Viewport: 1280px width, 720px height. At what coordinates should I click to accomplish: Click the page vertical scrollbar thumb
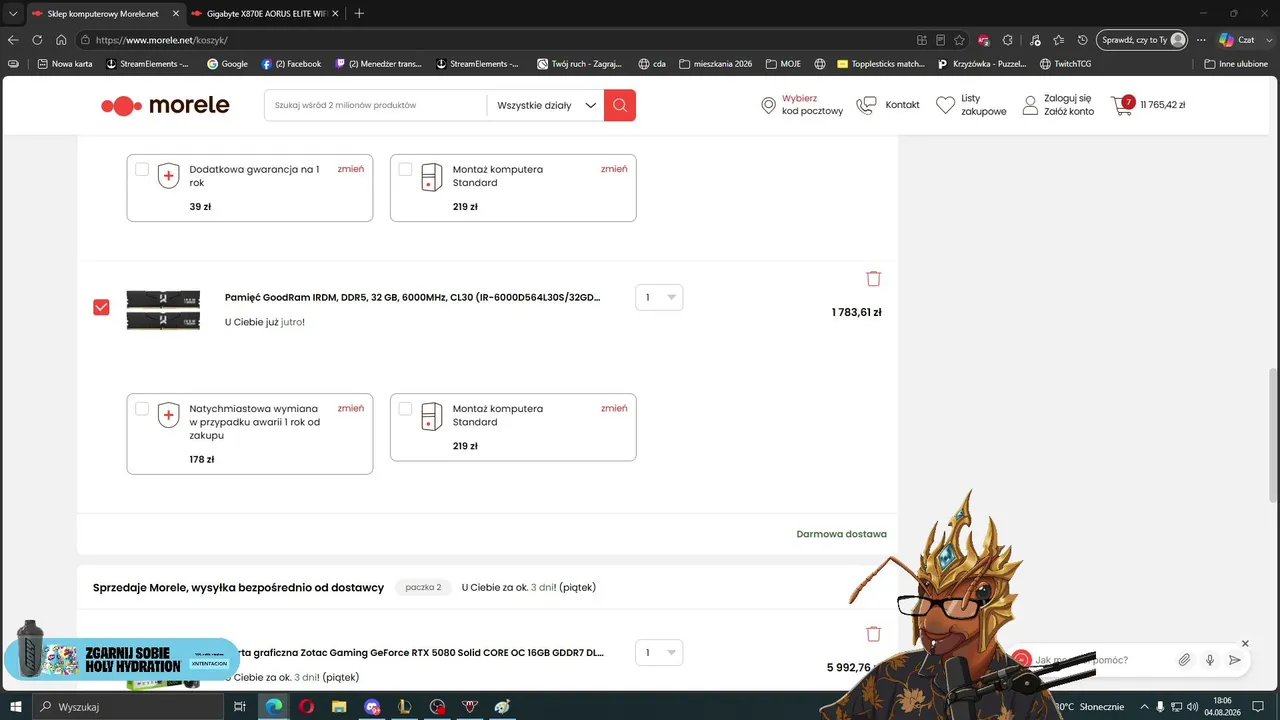[x=1273, y=436]
